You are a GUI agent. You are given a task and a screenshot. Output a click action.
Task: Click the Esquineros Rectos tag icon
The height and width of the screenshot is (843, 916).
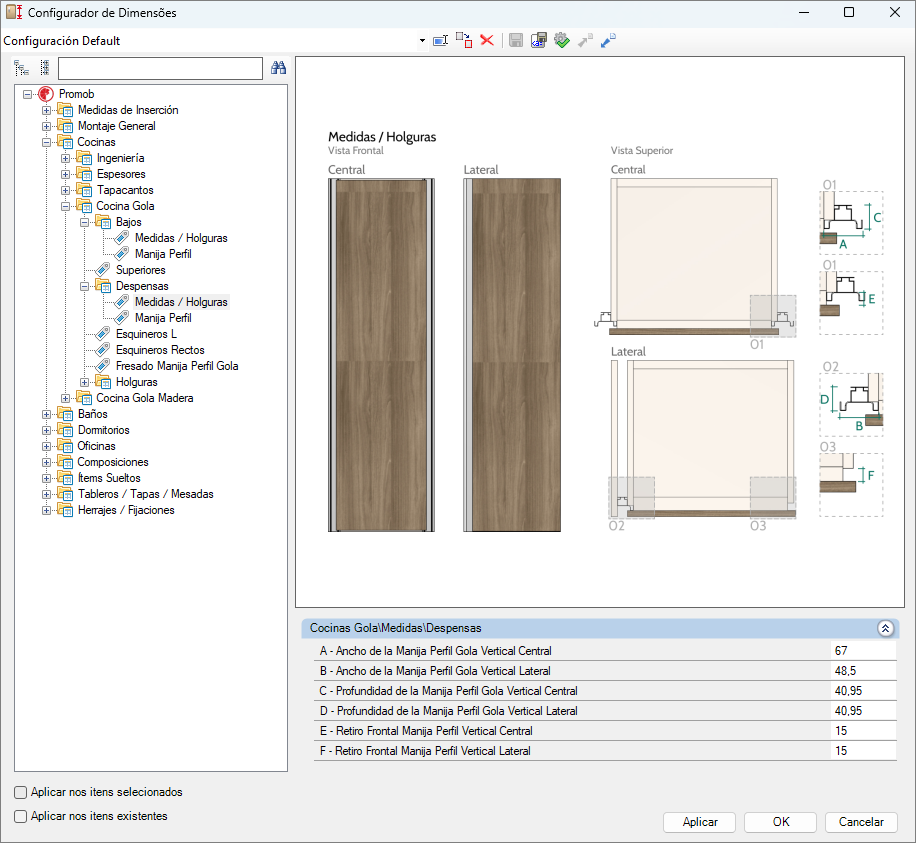[x=103, y=350]
